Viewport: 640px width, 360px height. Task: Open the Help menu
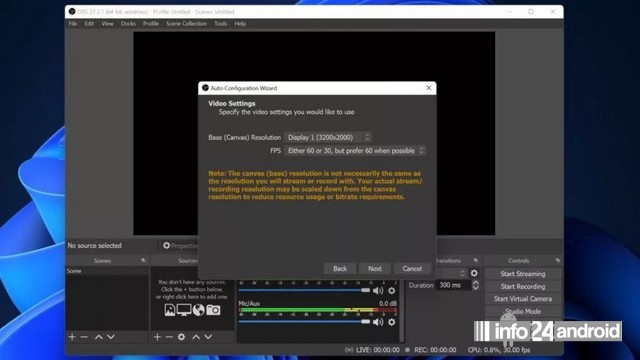tap(240, 24)
